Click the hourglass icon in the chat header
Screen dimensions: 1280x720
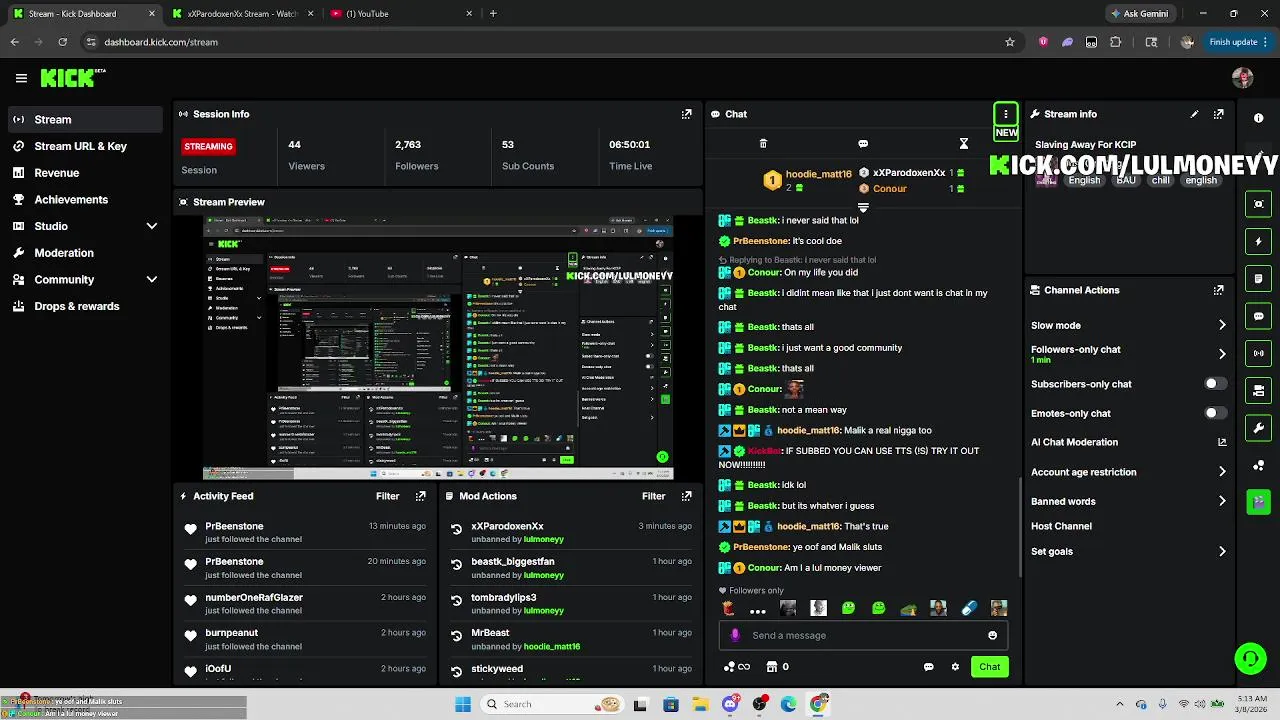pos(964,144)
